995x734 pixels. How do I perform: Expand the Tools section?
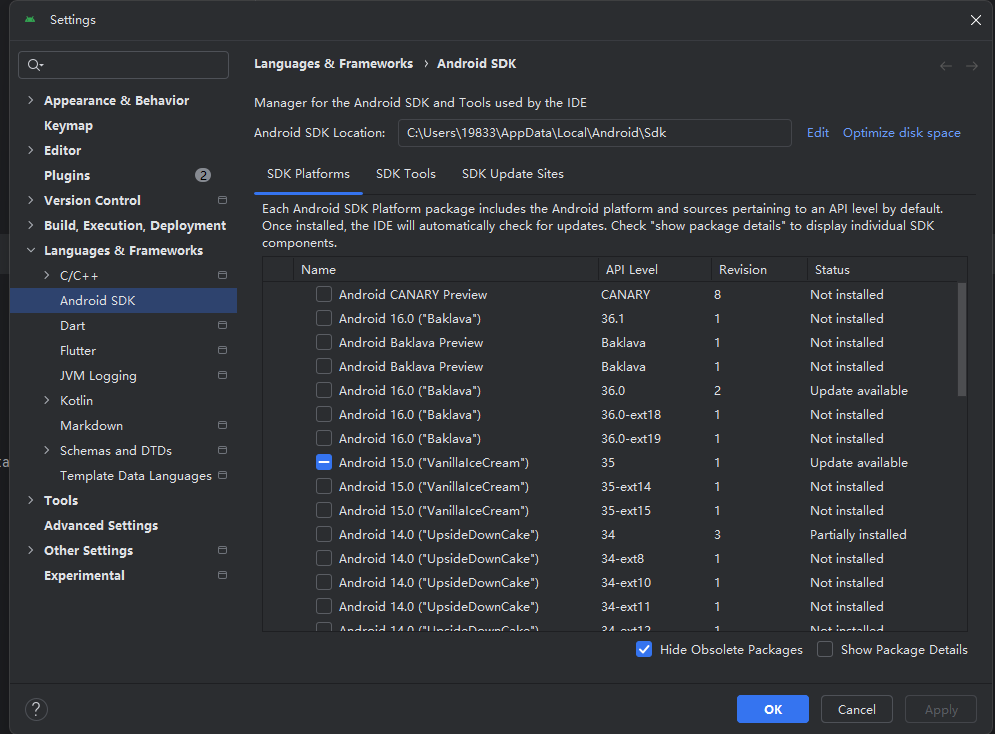(x=30, y=500)
